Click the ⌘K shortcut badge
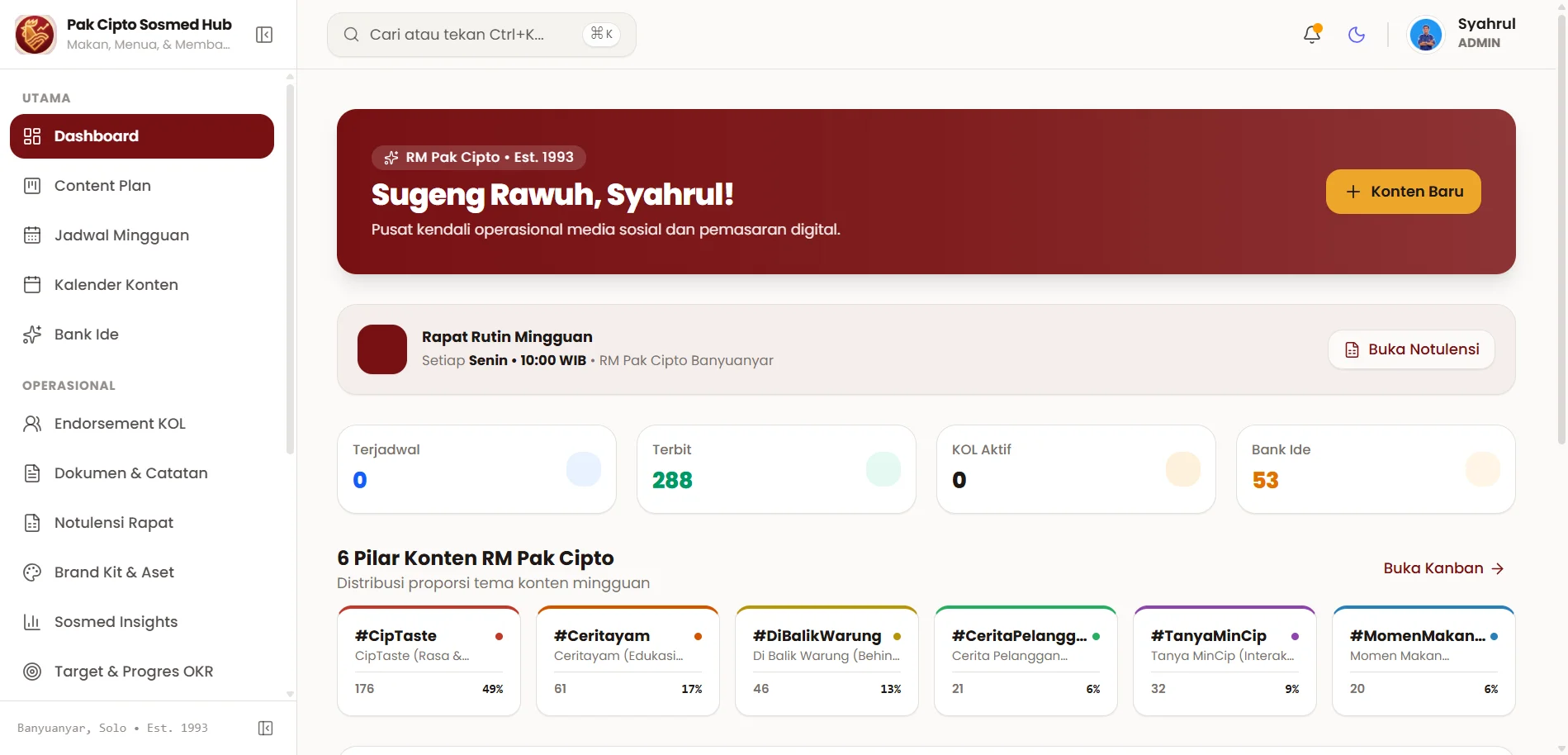The height and width of the screenshot is (755, 1568). [x=601, y=34]
